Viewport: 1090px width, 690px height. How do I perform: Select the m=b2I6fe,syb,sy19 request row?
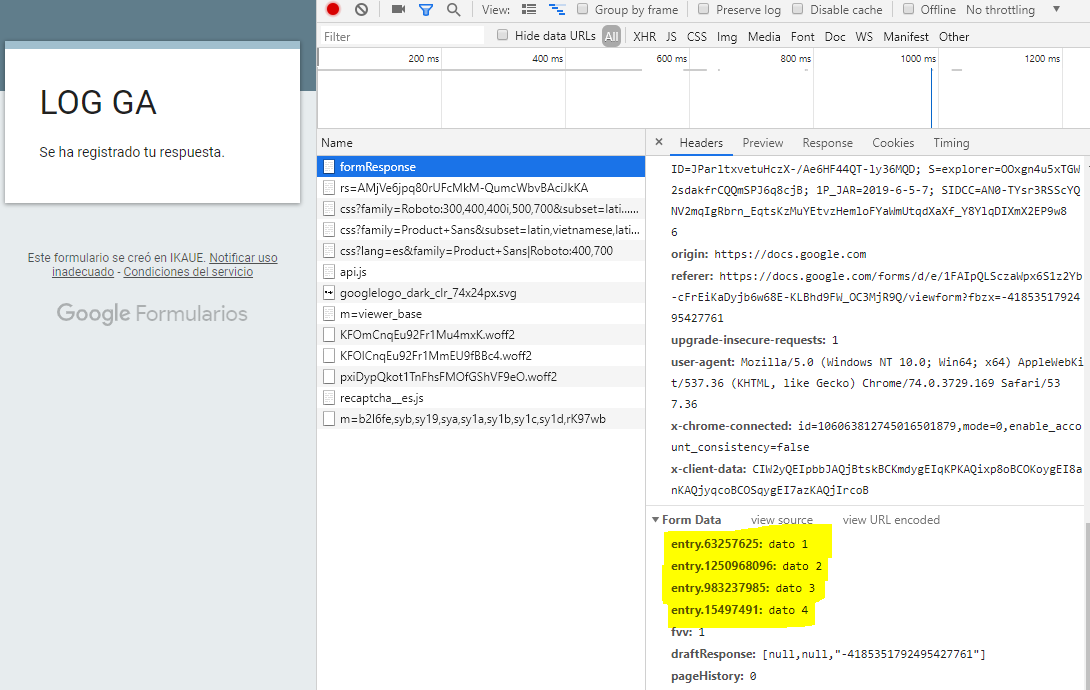[481, 418]
